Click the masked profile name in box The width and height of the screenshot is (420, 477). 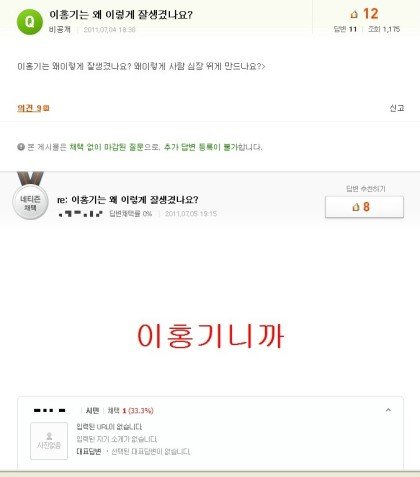tap(50, 411)
